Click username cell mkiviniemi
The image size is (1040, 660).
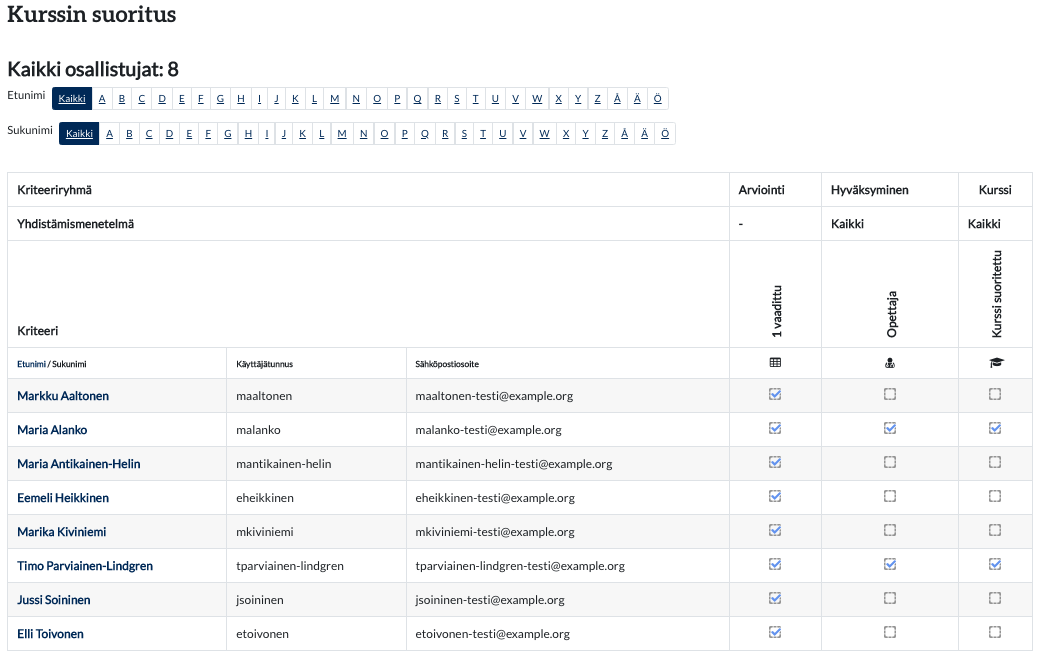click(265, 532)
